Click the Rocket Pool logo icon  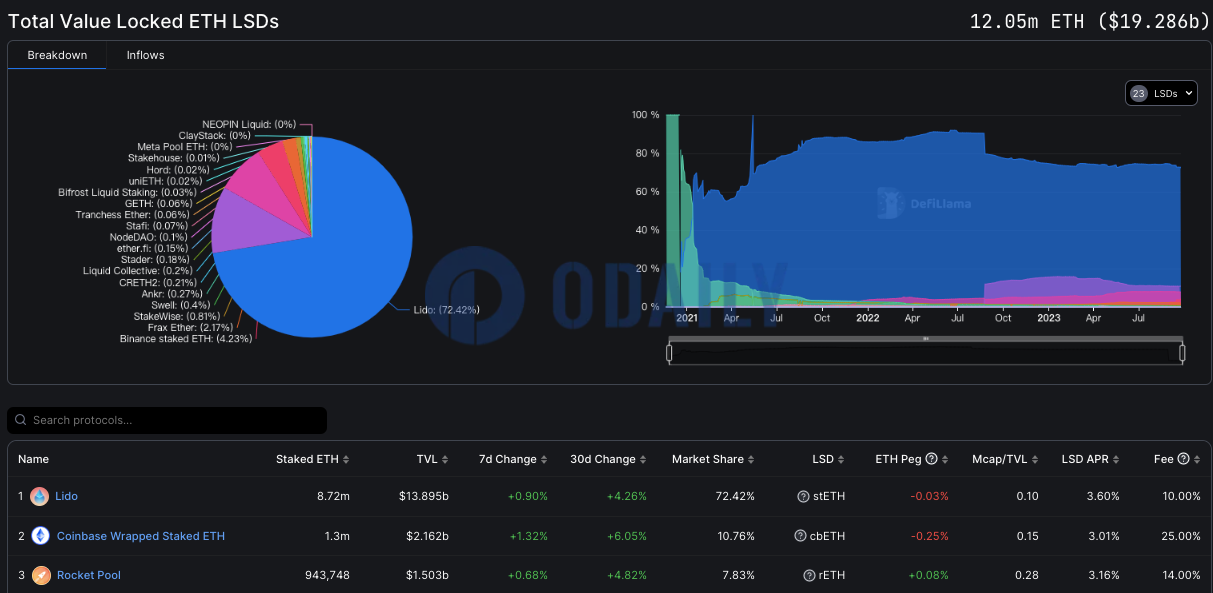40,575
